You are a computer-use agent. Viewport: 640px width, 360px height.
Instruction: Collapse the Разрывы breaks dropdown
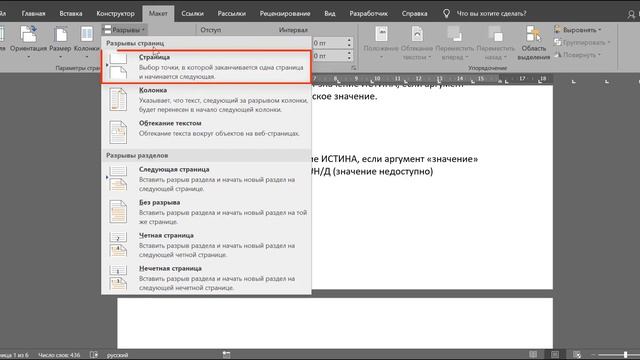tap(124, 30)
